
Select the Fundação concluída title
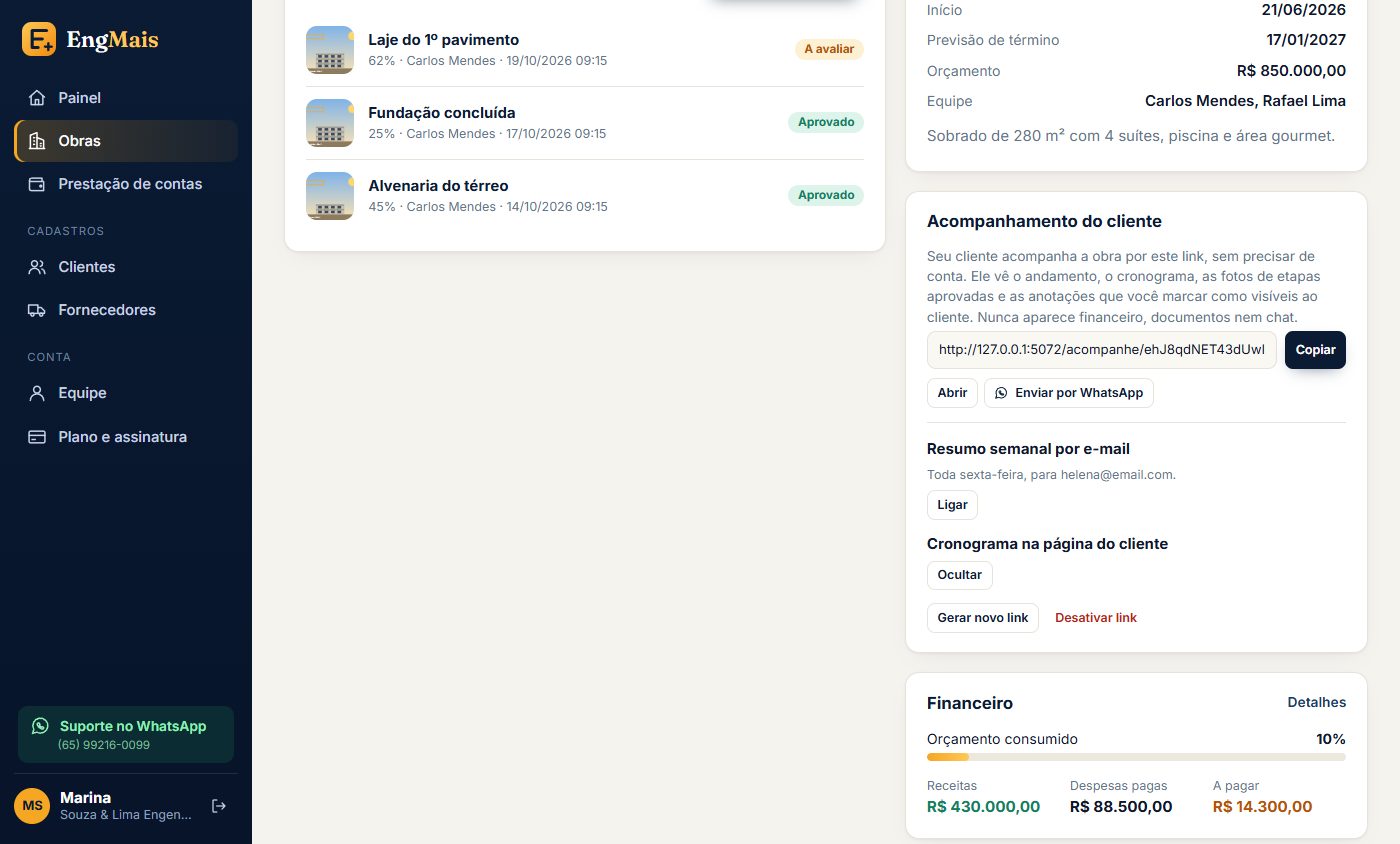click(442, 113)
